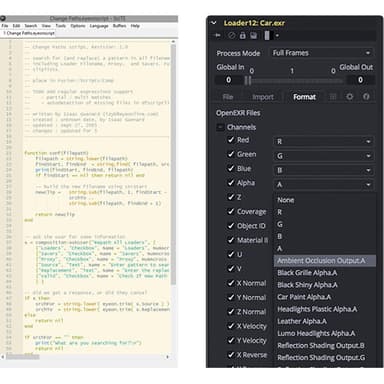384x384 pixels.
Task: Choose R from the Alpha channel list
Action: click(x=325, y=212)
